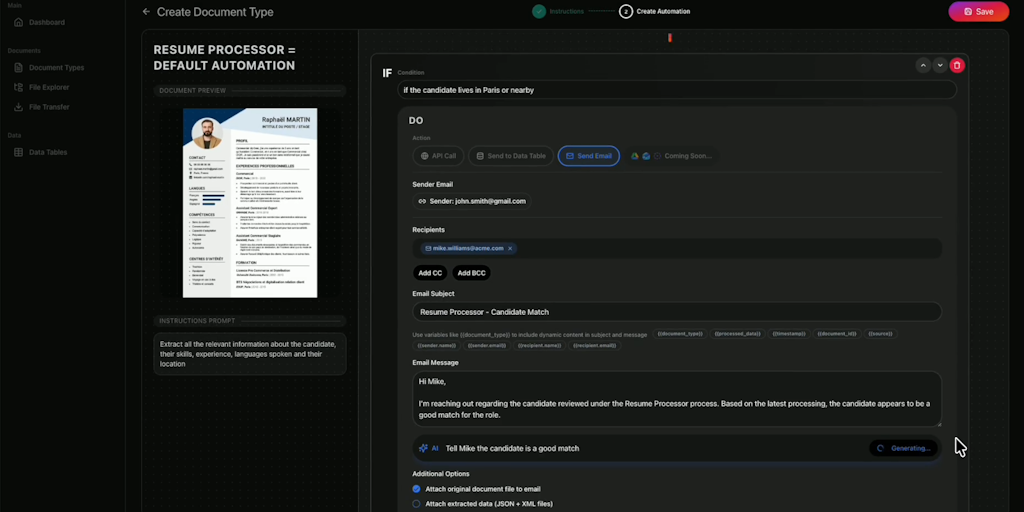Click into the Email Subject field
Image resolution: width=1024 pixels, height=512 pixels.
click(x=676, y=312)
